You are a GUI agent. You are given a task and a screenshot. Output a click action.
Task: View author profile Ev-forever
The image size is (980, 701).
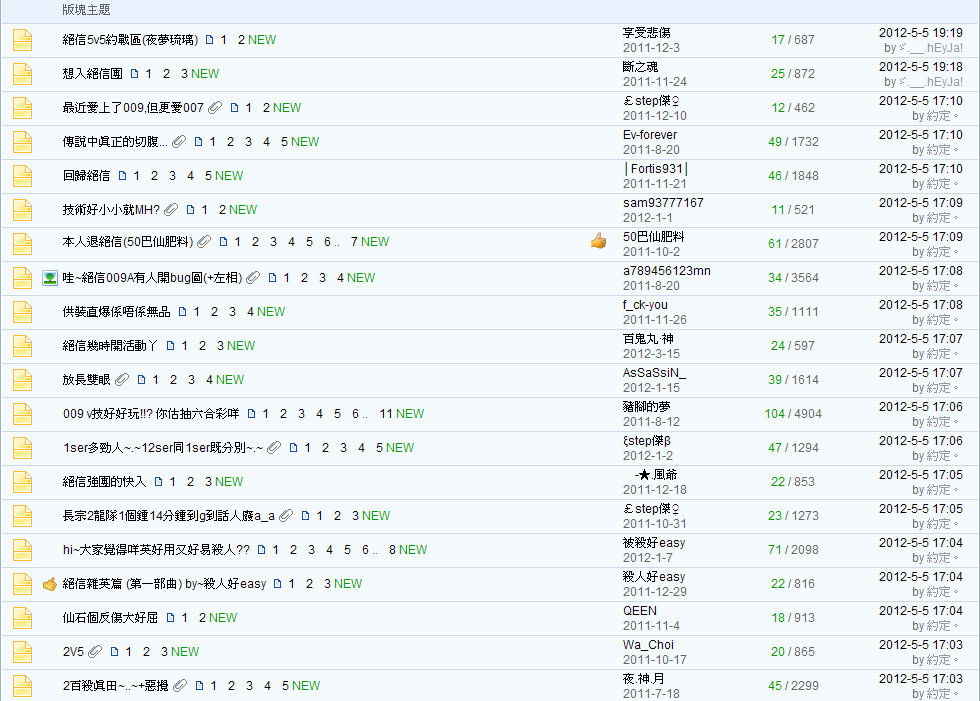(649, 135)
